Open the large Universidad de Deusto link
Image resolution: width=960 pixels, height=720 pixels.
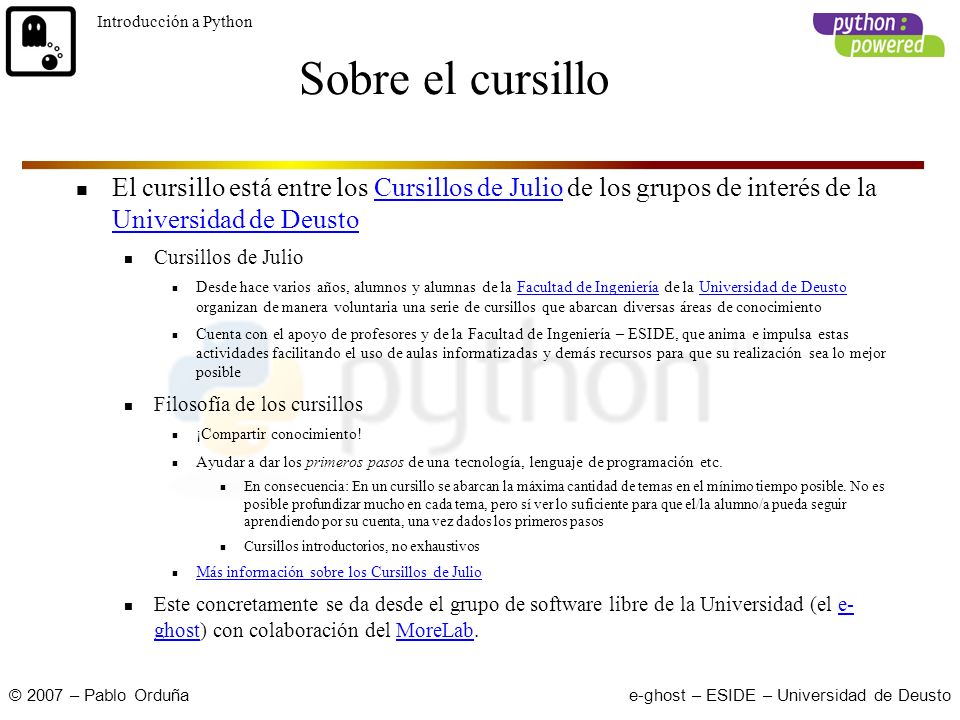pyautogui.click(x=235, y=219)
